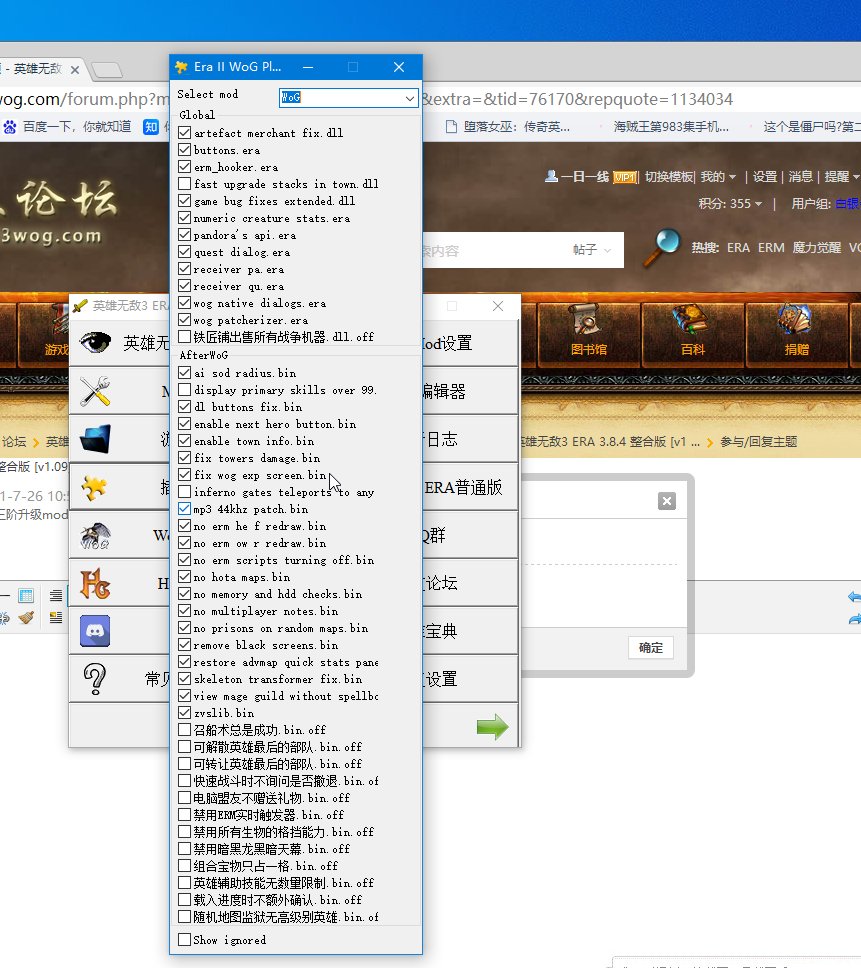Click the magnifying glass search icon on forum

661,248
